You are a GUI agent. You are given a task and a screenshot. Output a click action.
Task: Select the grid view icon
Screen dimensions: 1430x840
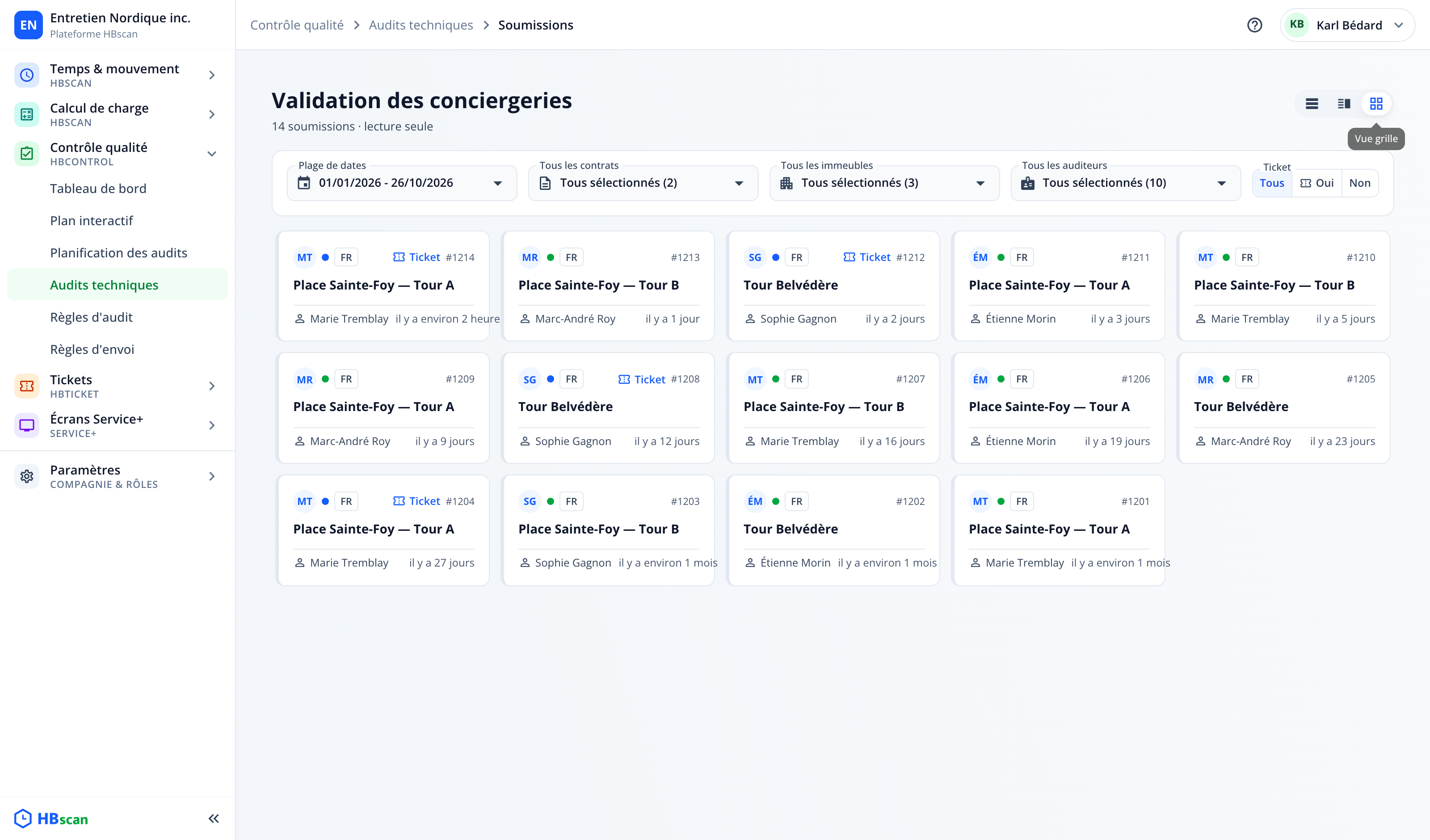click(x=1376, y=104)
